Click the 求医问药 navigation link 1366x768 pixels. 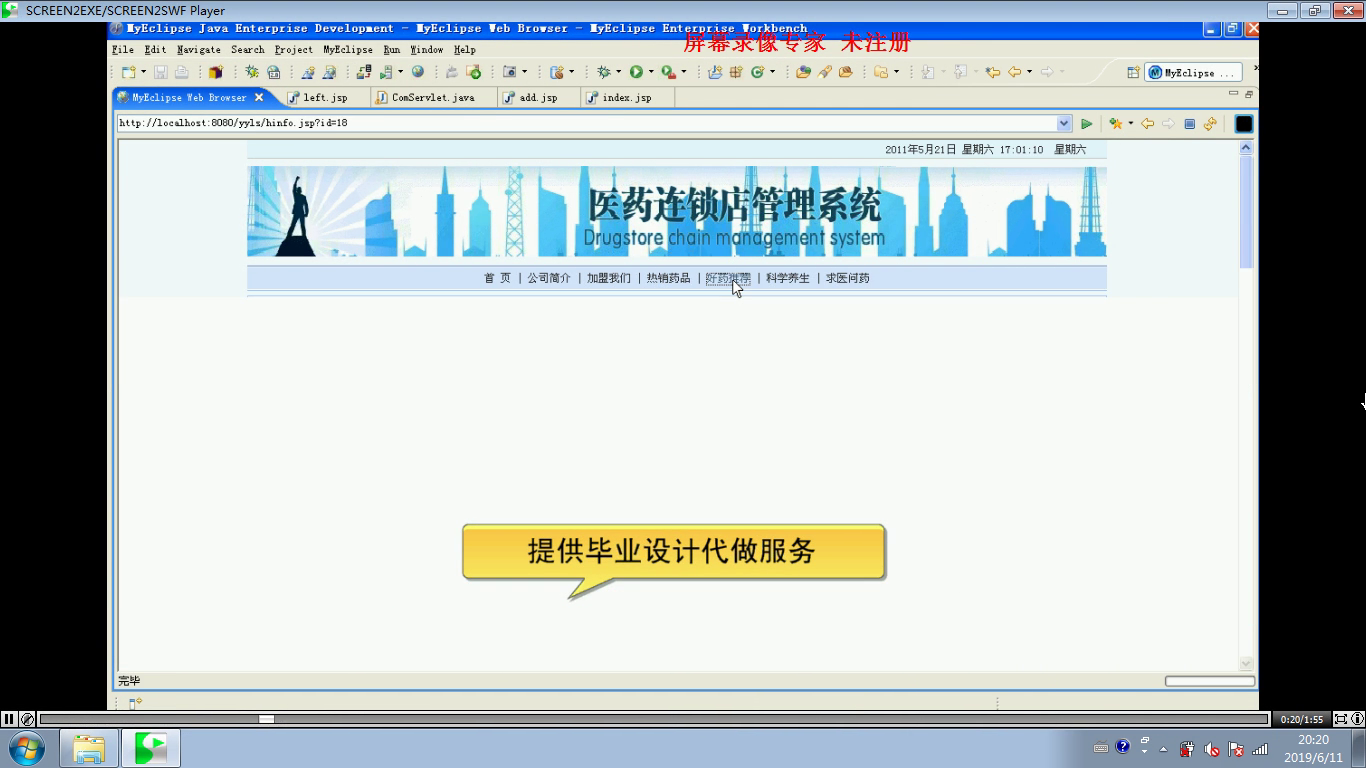coord(847,278)
